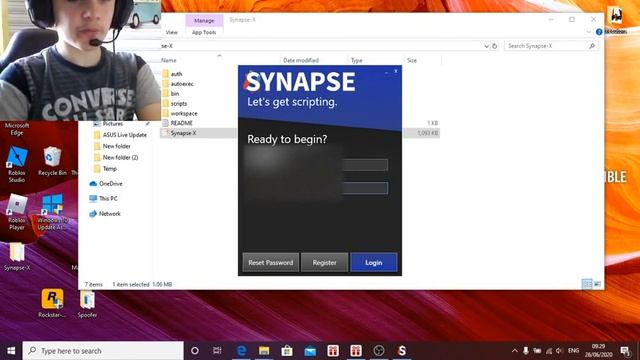The image size is (640, 360).
Task: Click the Login button in Synapse
Action: tap(373, 262)
